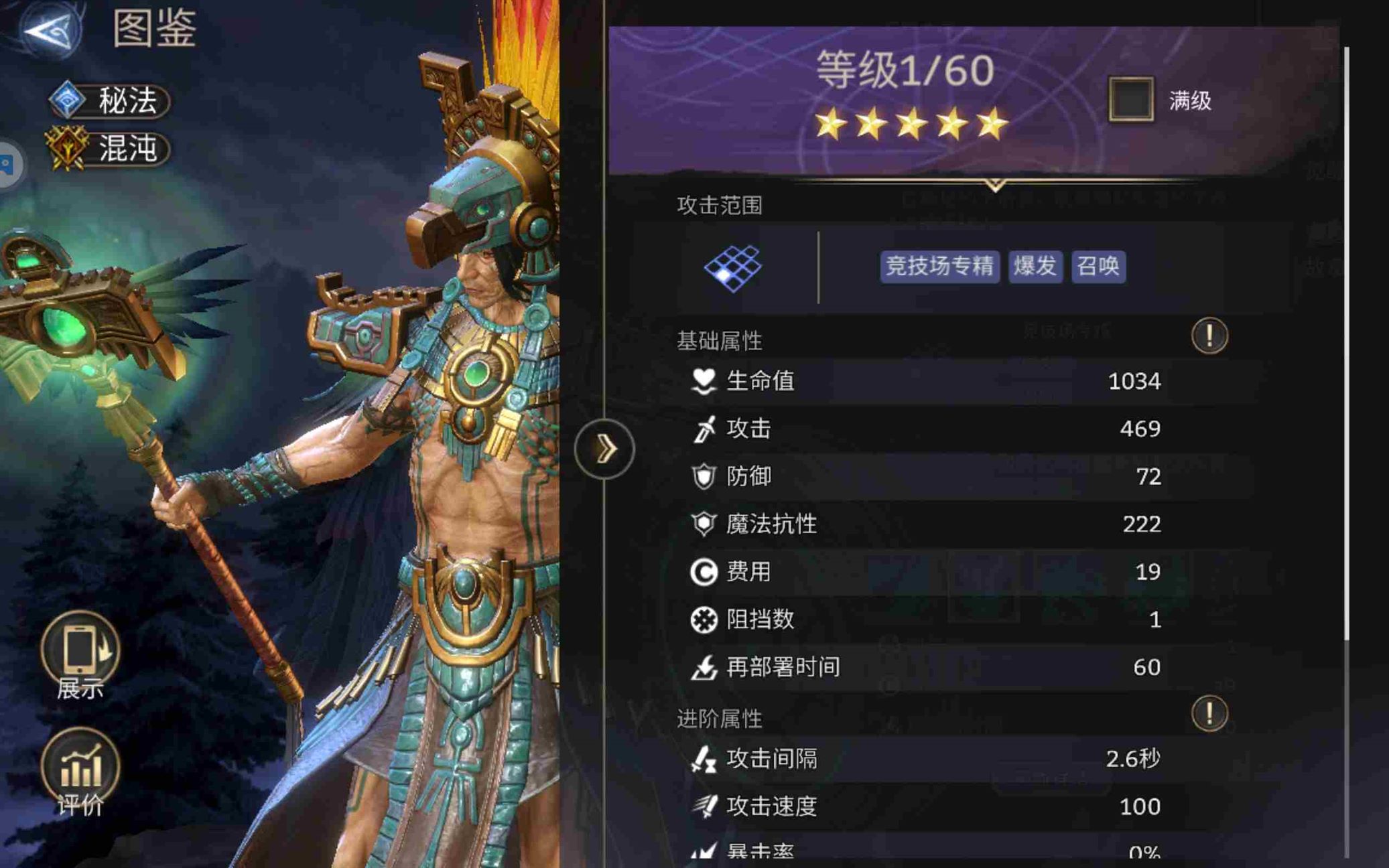The image size is (1389, 868).
Task: Open info icon next to 进阶属性
Action: (1209, 713)
